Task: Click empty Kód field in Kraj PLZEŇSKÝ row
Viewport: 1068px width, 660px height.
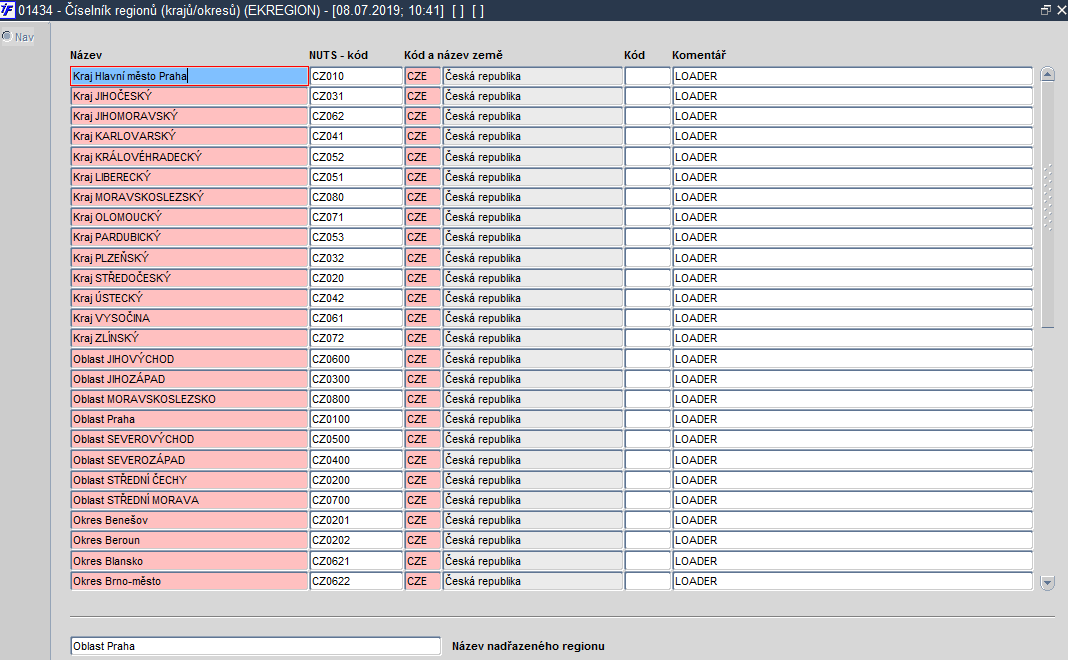Action: click(648, 258)
